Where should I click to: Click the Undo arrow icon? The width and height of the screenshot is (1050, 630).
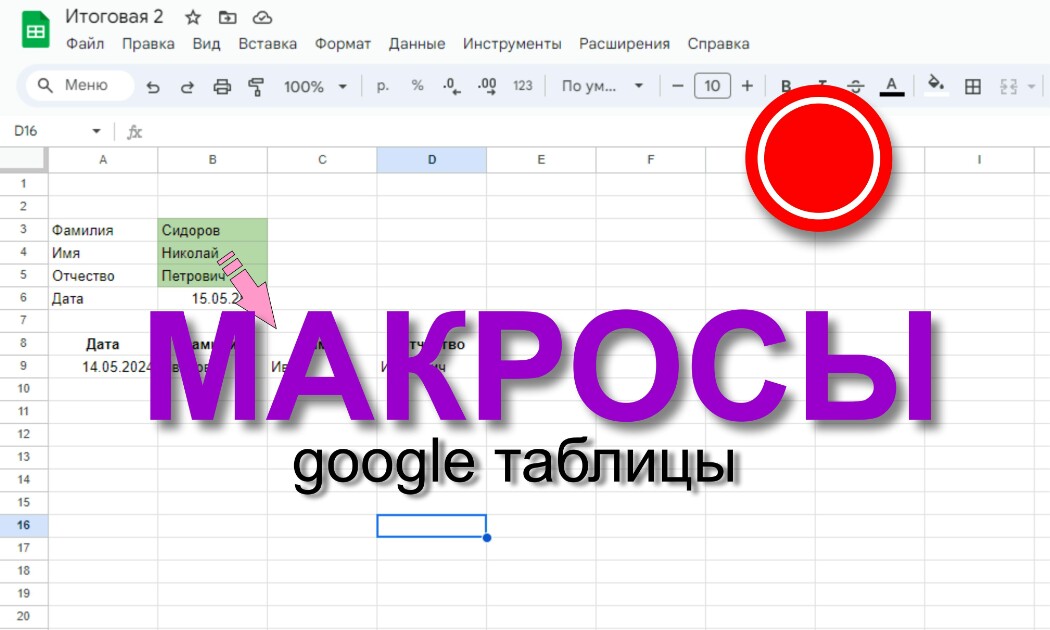coord(153,86)
